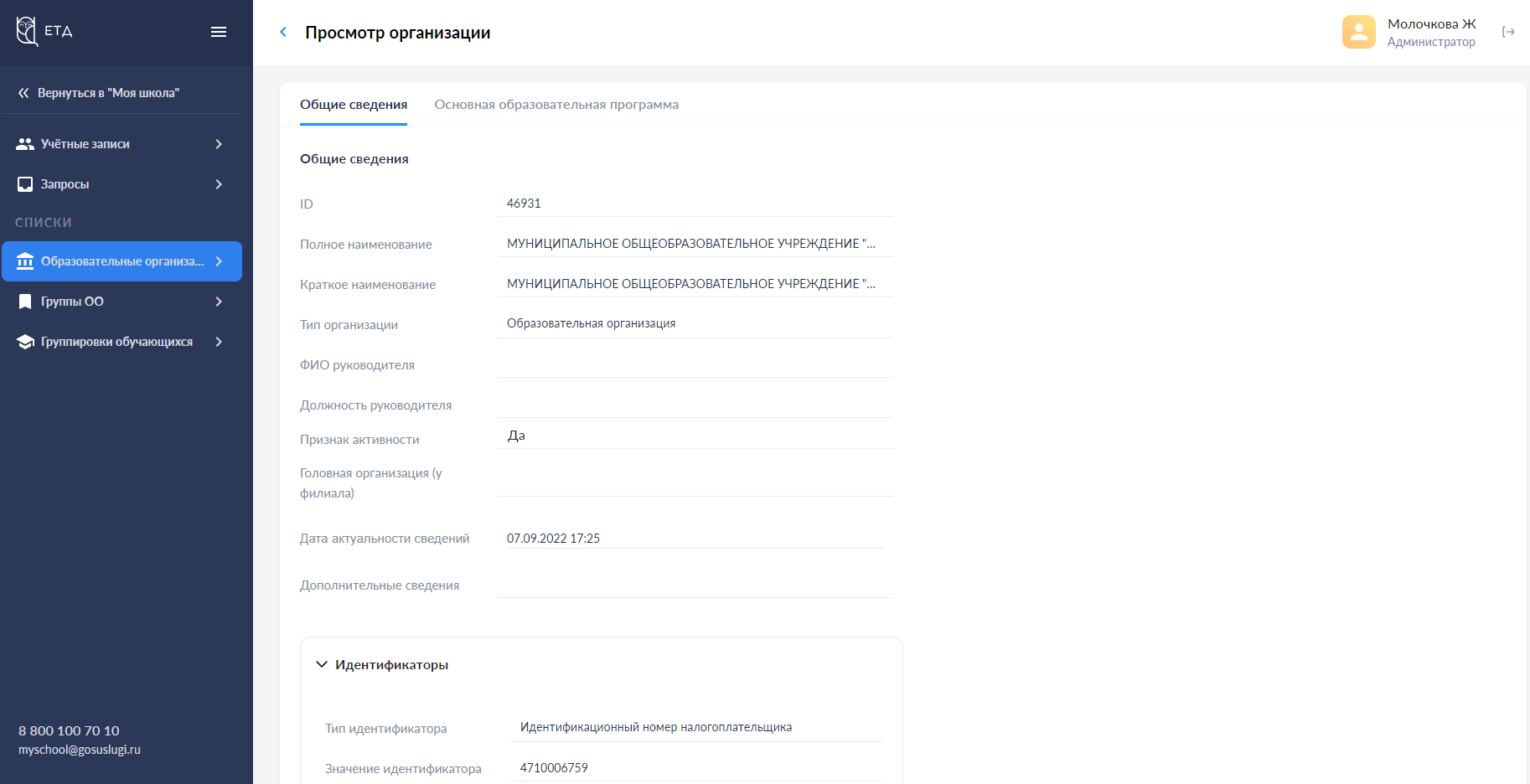Expand Группы ОО chevron
This screenshot has height=784, width=1530.
click(x=219, y=302)
